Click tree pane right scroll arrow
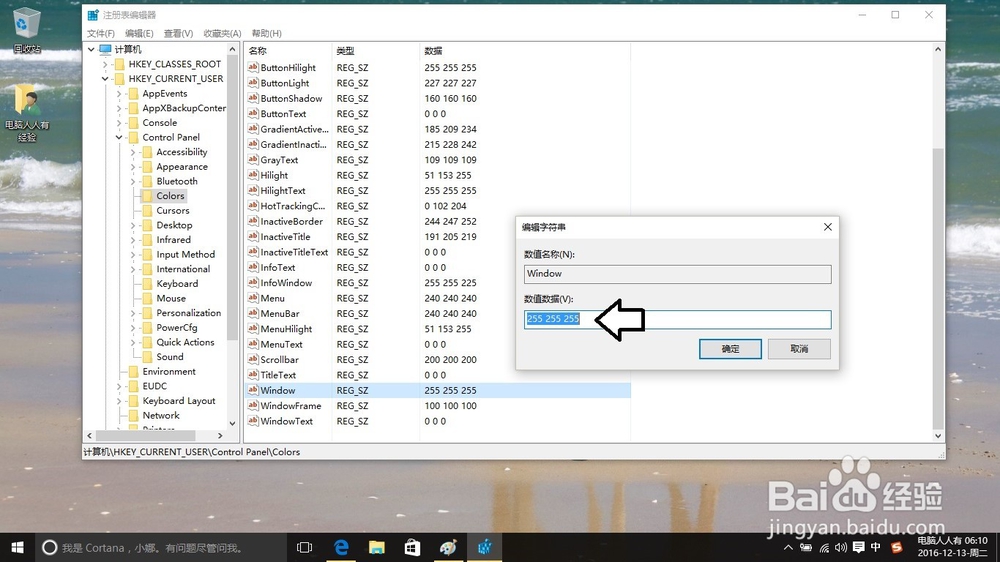 pyautogui.click(x=220, y=436)
